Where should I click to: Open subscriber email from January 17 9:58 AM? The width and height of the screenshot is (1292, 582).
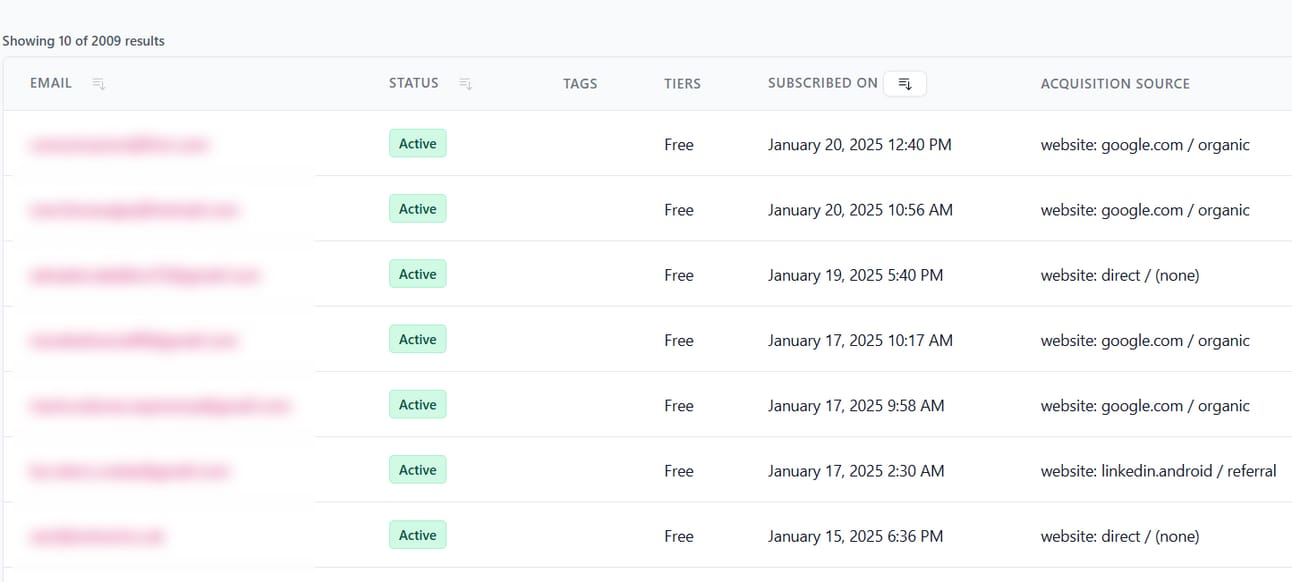pos(159,406)
